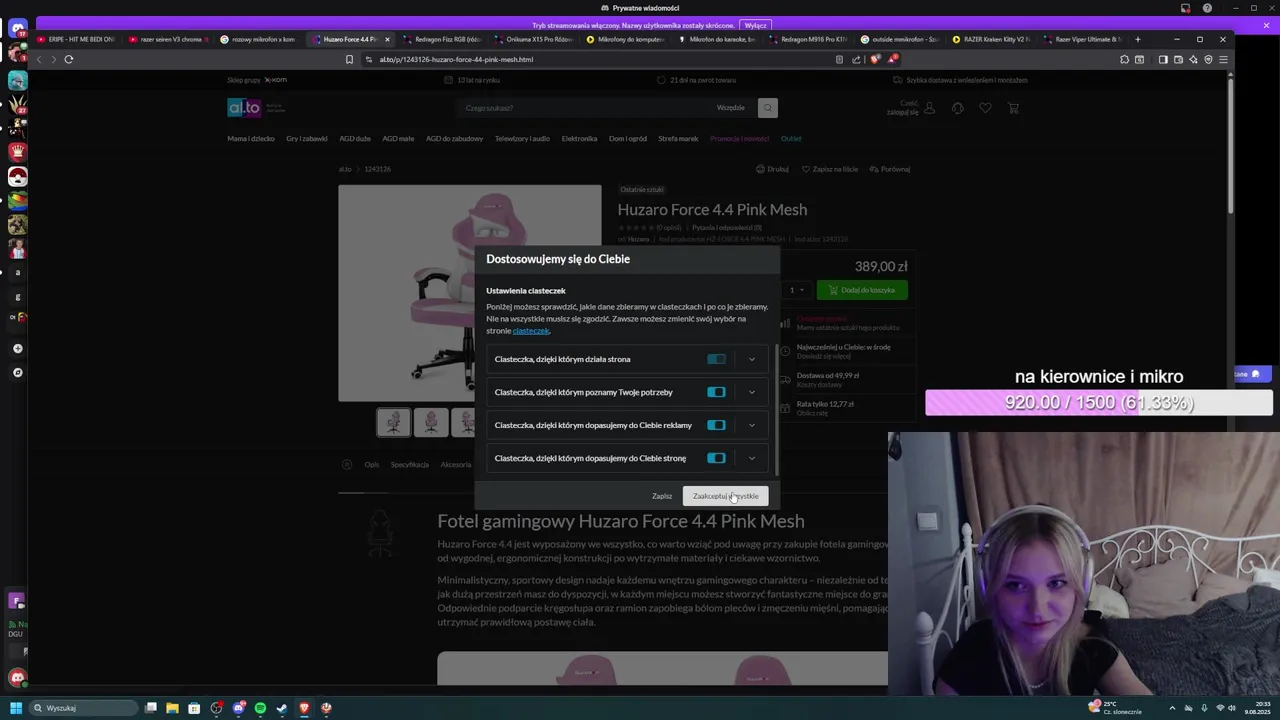Open Spotify from the taskbar
This screenshot has width=1280, height=720.
[260, 708]
